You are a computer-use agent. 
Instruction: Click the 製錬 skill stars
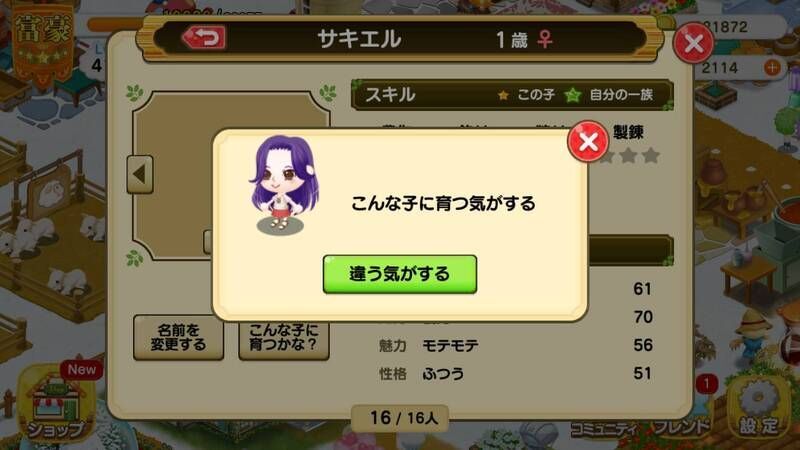pyautogui.click(x=629, y=155)
